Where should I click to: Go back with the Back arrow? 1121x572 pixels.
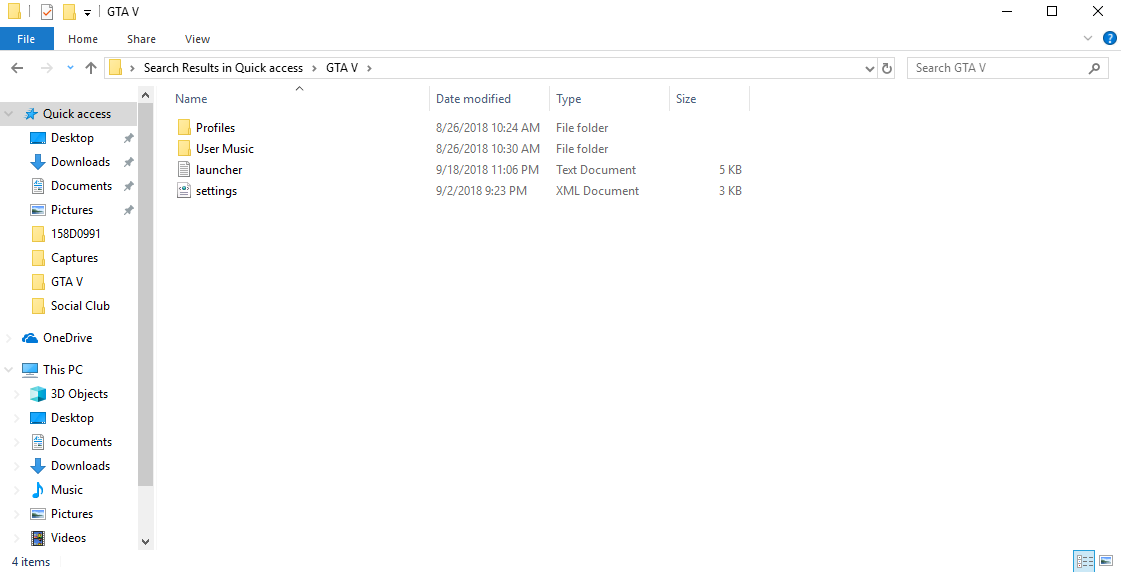[17, 68]
